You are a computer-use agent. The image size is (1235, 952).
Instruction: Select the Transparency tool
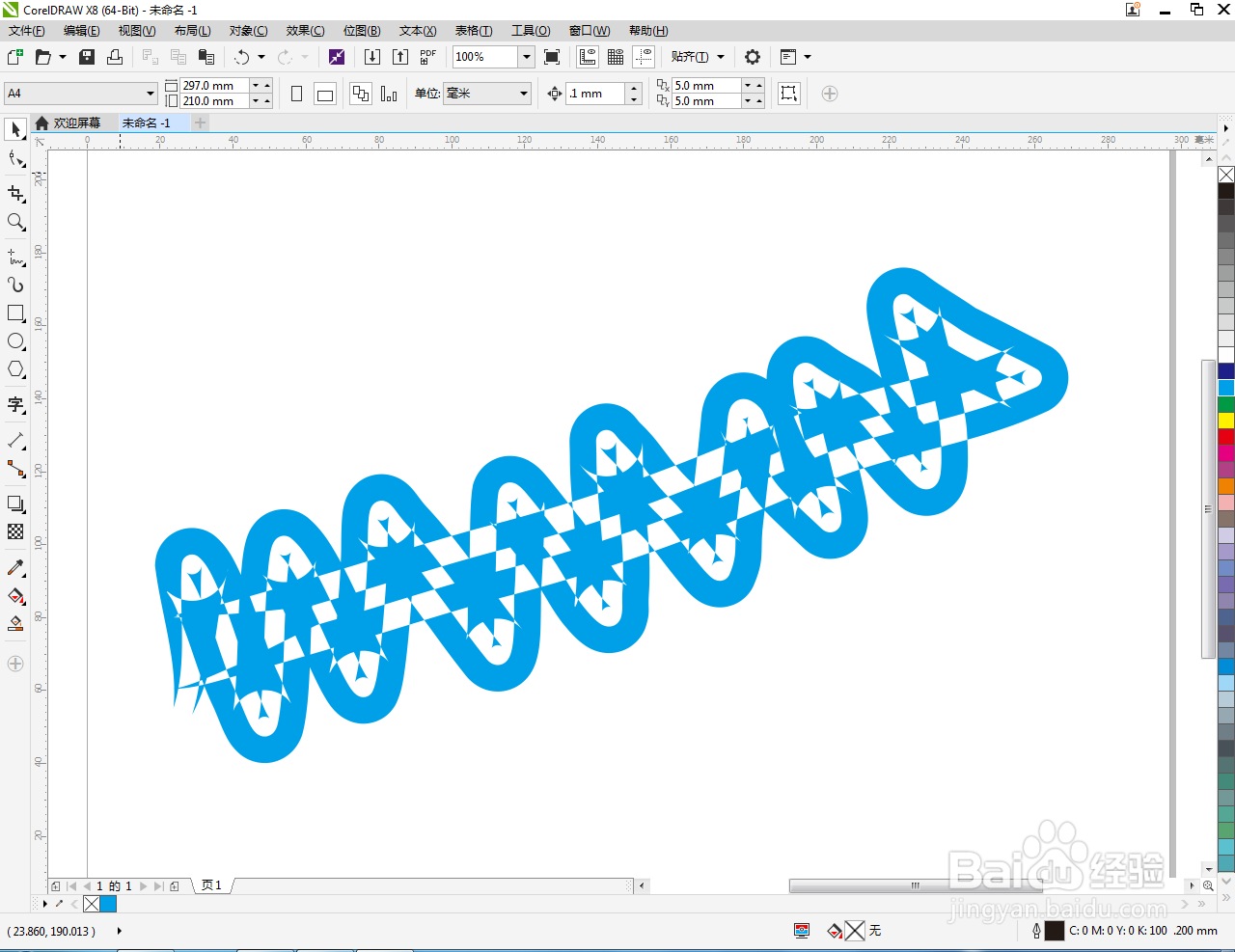[15, 531]
